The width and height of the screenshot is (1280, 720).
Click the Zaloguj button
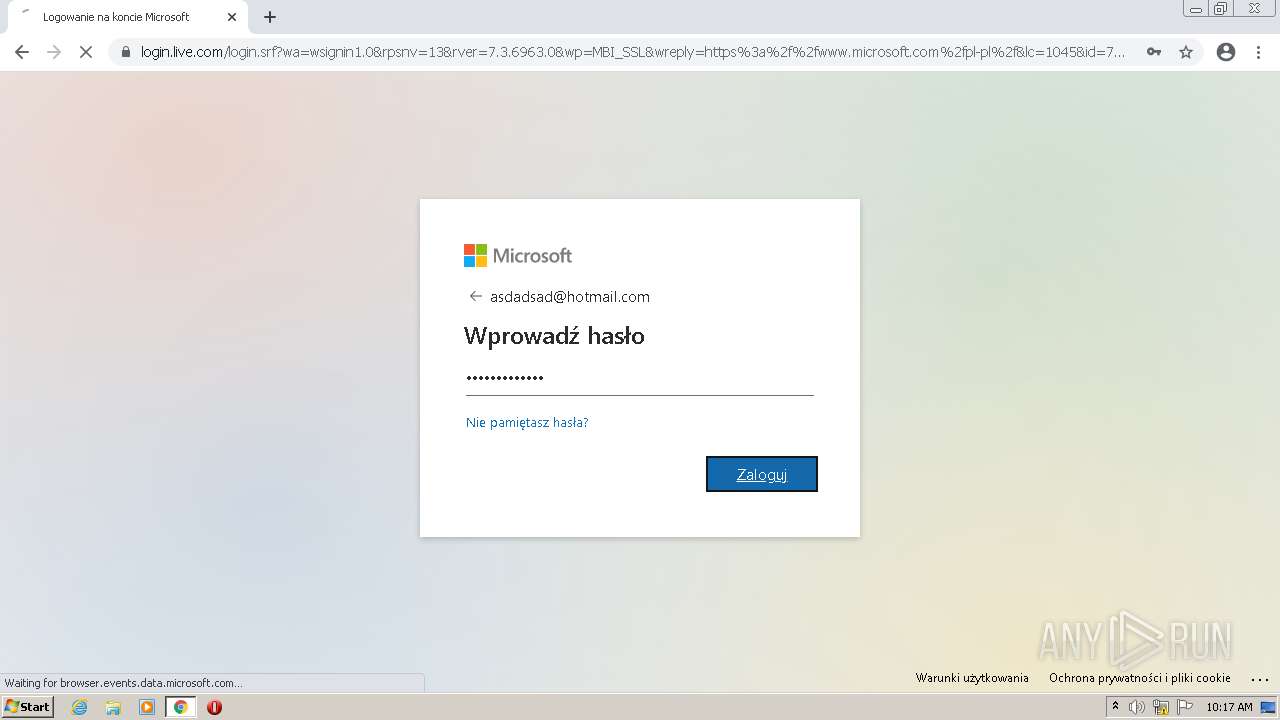pos(762,474)
